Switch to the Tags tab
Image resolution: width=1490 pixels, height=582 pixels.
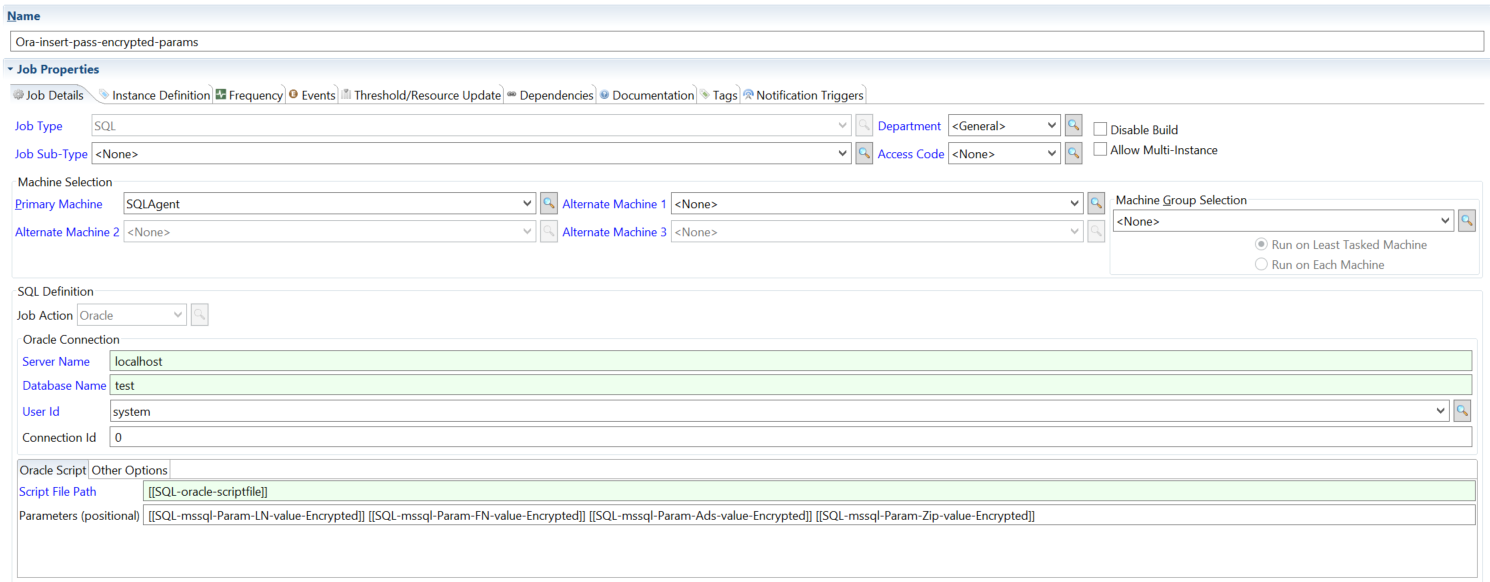click(719, 95)
